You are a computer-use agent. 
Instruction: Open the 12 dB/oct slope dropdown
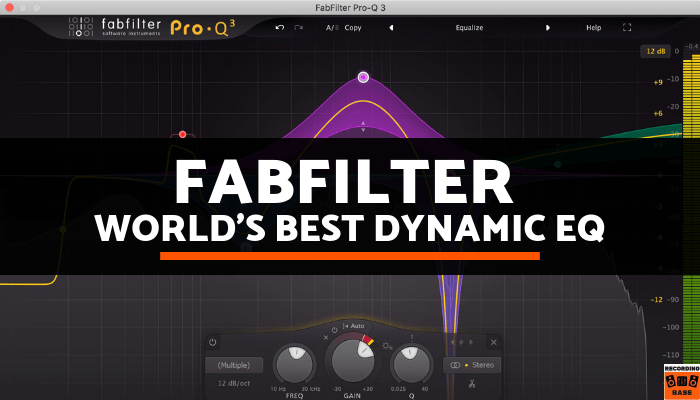click(x=233, y=383)
